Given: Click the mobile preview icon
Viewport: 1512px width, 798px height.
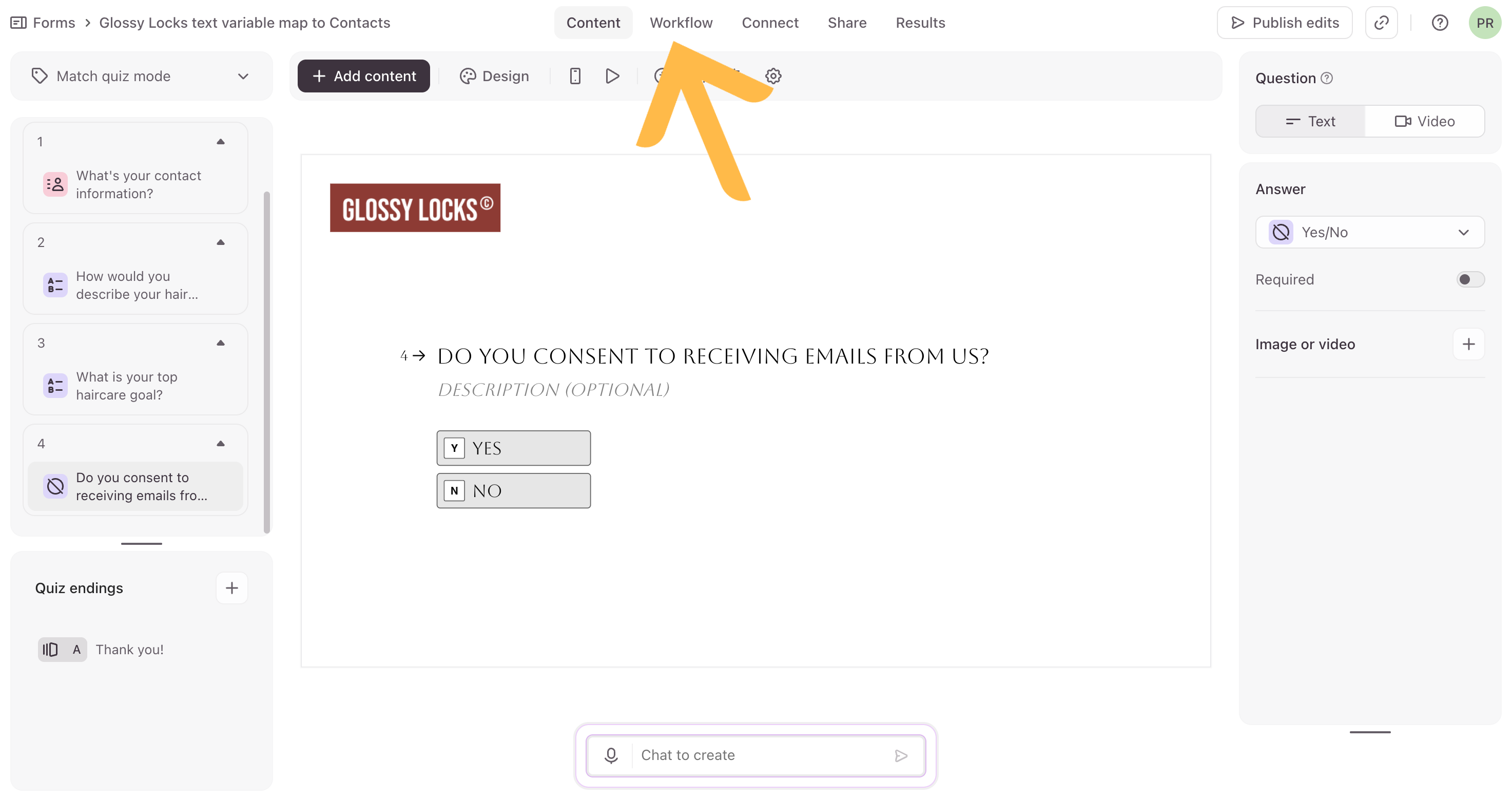Looking at the screenshot, I should (575, 76).
